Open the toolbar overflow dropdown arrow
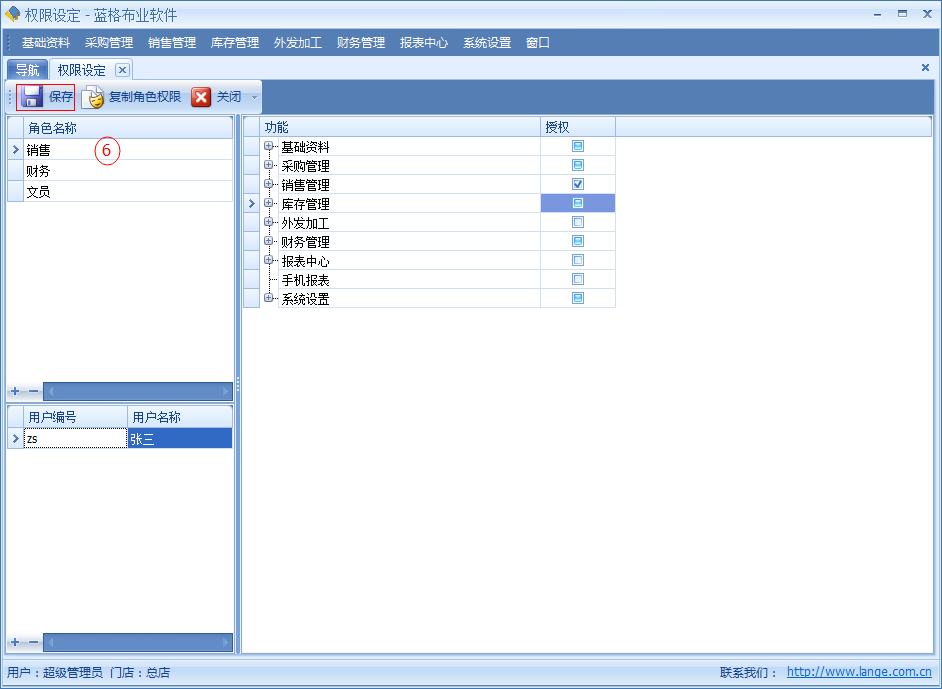Image resolution: width=942 pixels, height=689 pixels. click(254, 98)
